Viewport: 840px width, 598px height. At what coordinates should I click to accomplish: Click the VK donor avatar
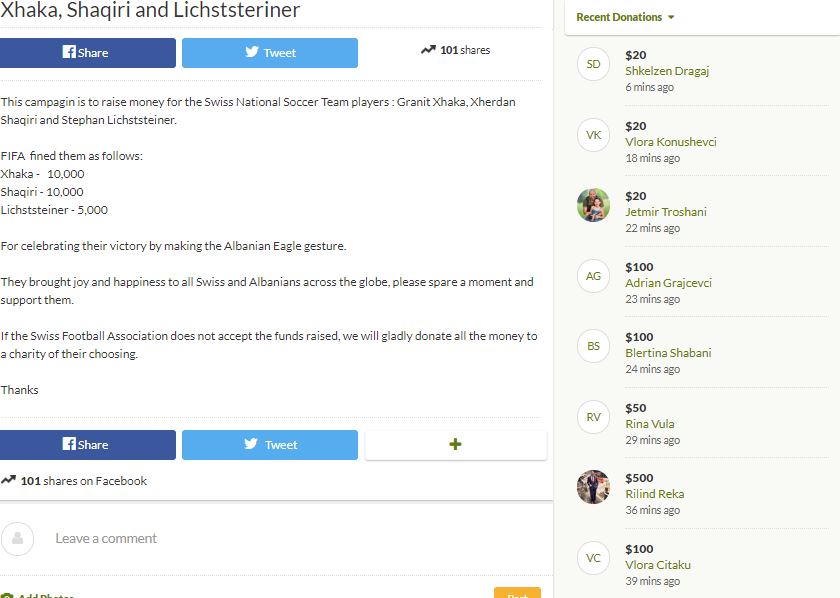[593, 135]
